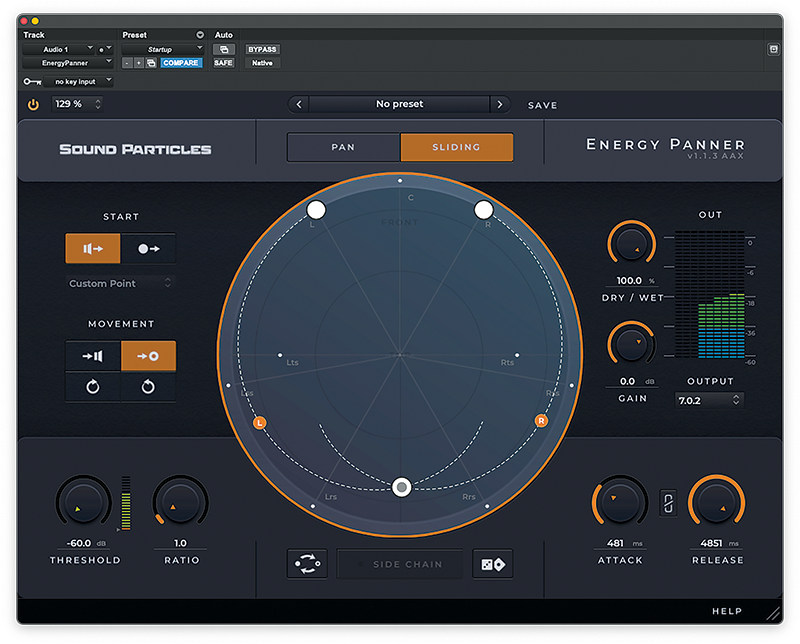Image resolution: width=800 pixels, height=644 pixels.
Task: Click white handle near R speaker
Action: point(484,209)
